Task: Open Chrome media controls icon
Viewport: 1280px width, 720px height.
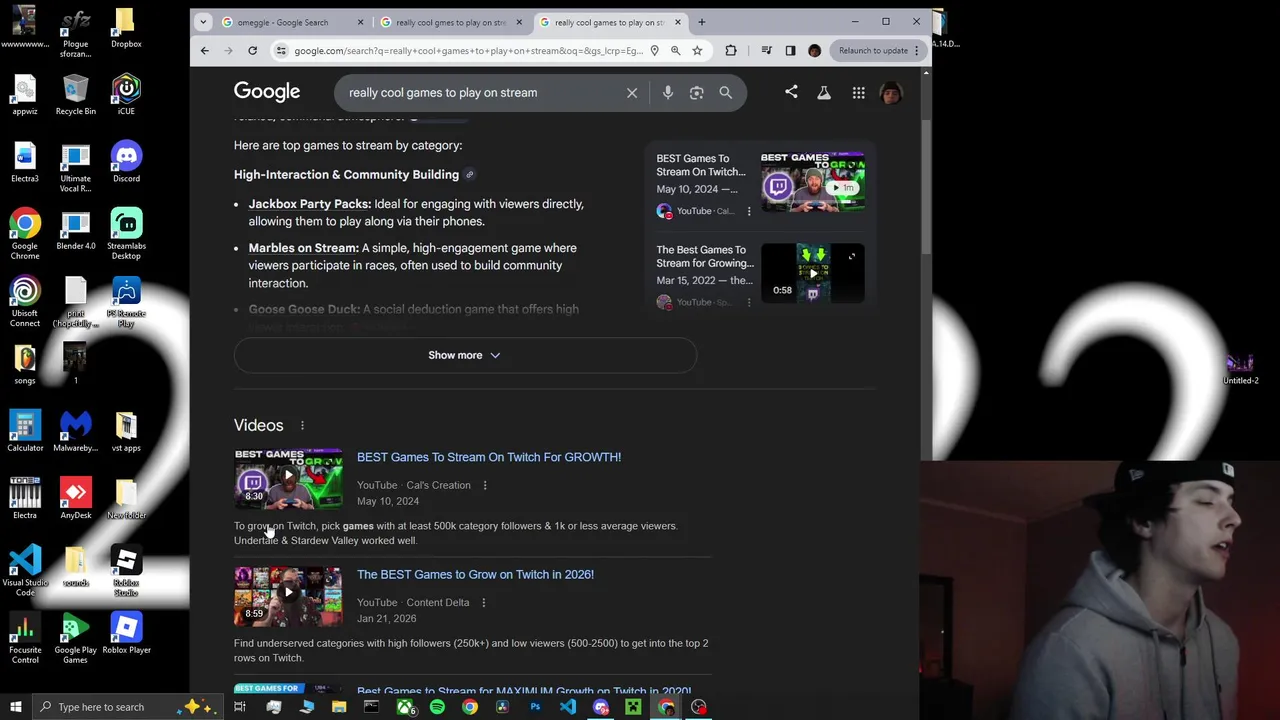Action: click(x=766, y=50)
